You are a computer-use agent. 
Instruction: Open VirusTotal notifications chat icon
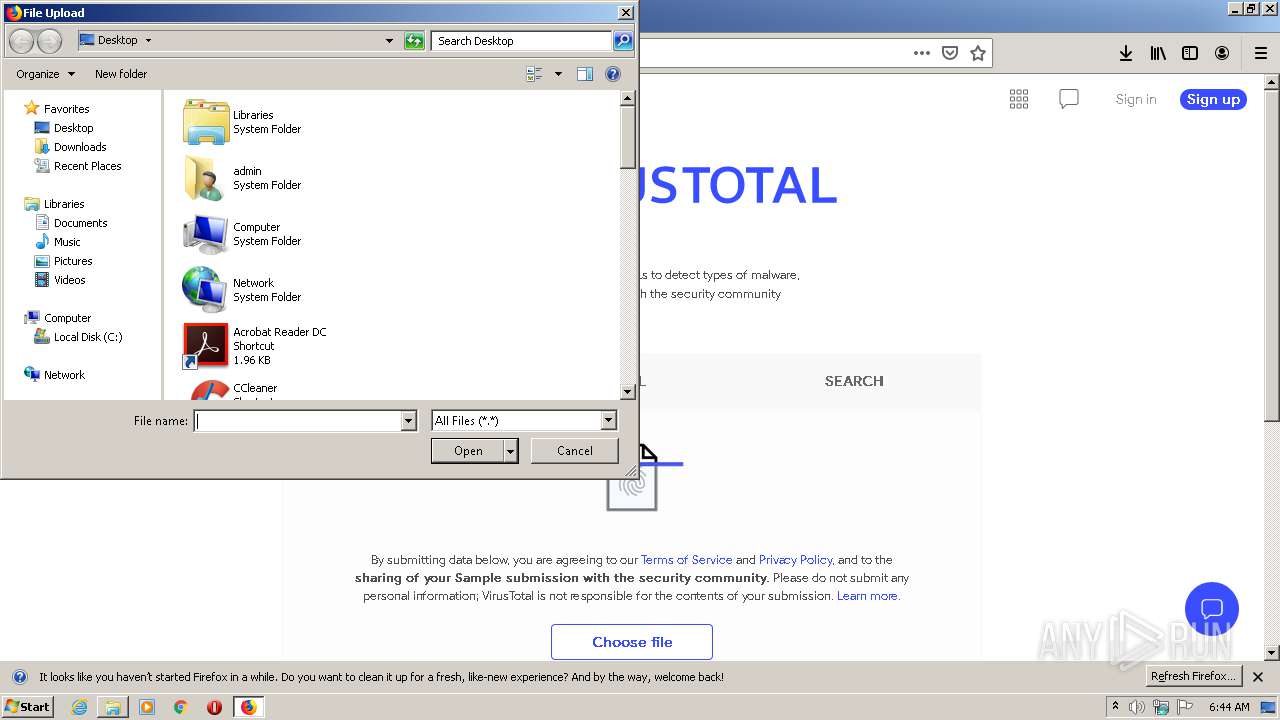1069,99
